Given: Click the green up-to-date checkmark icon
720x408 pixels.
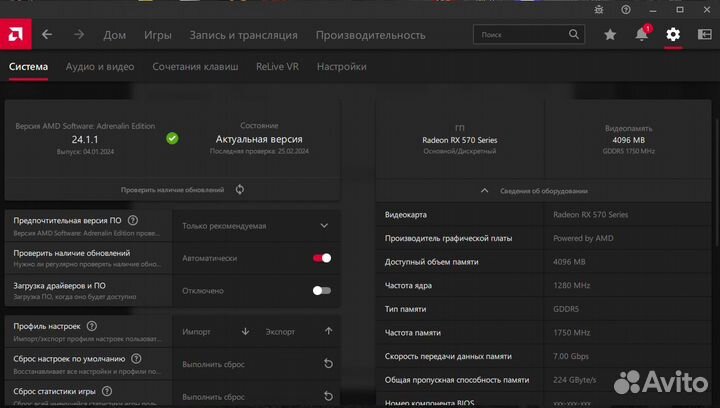Looking at the screenshot, I should click(172, 138).
